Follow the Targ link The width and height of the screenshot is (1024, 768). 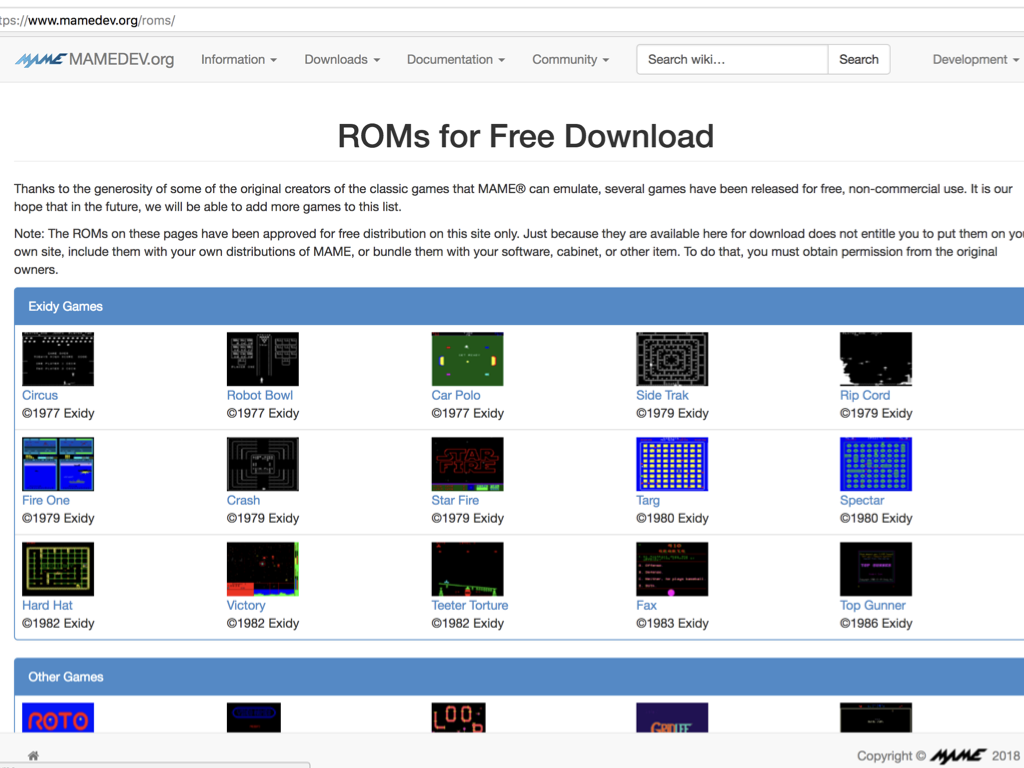click(648, 500)
